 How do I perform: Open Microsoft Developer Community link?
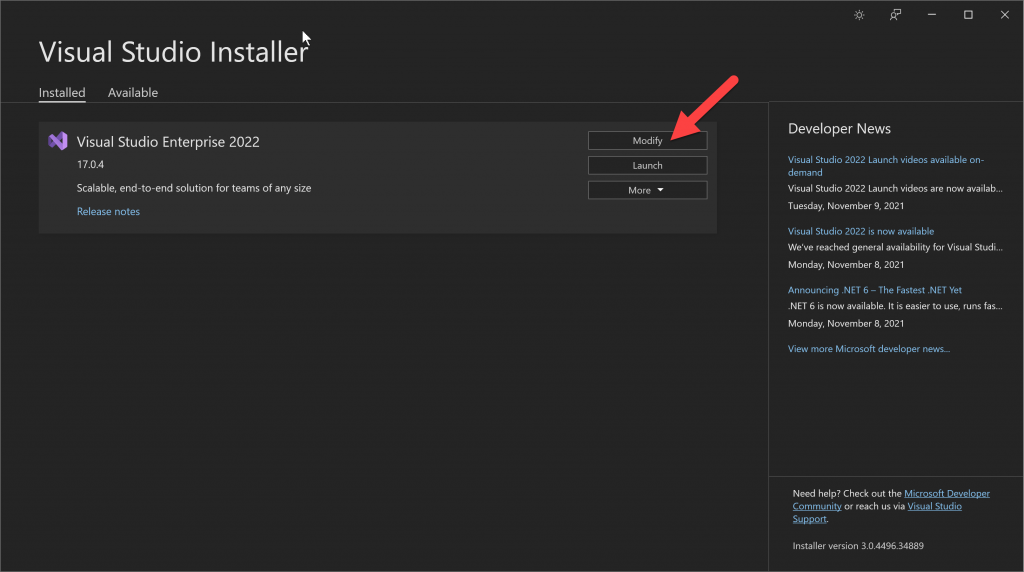[x=891, y=500]
